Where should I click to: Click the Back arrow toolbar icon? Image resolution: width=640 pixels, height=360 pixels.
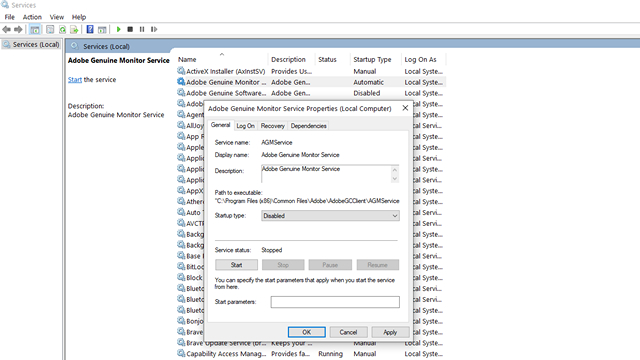click(x=6, y=29)
